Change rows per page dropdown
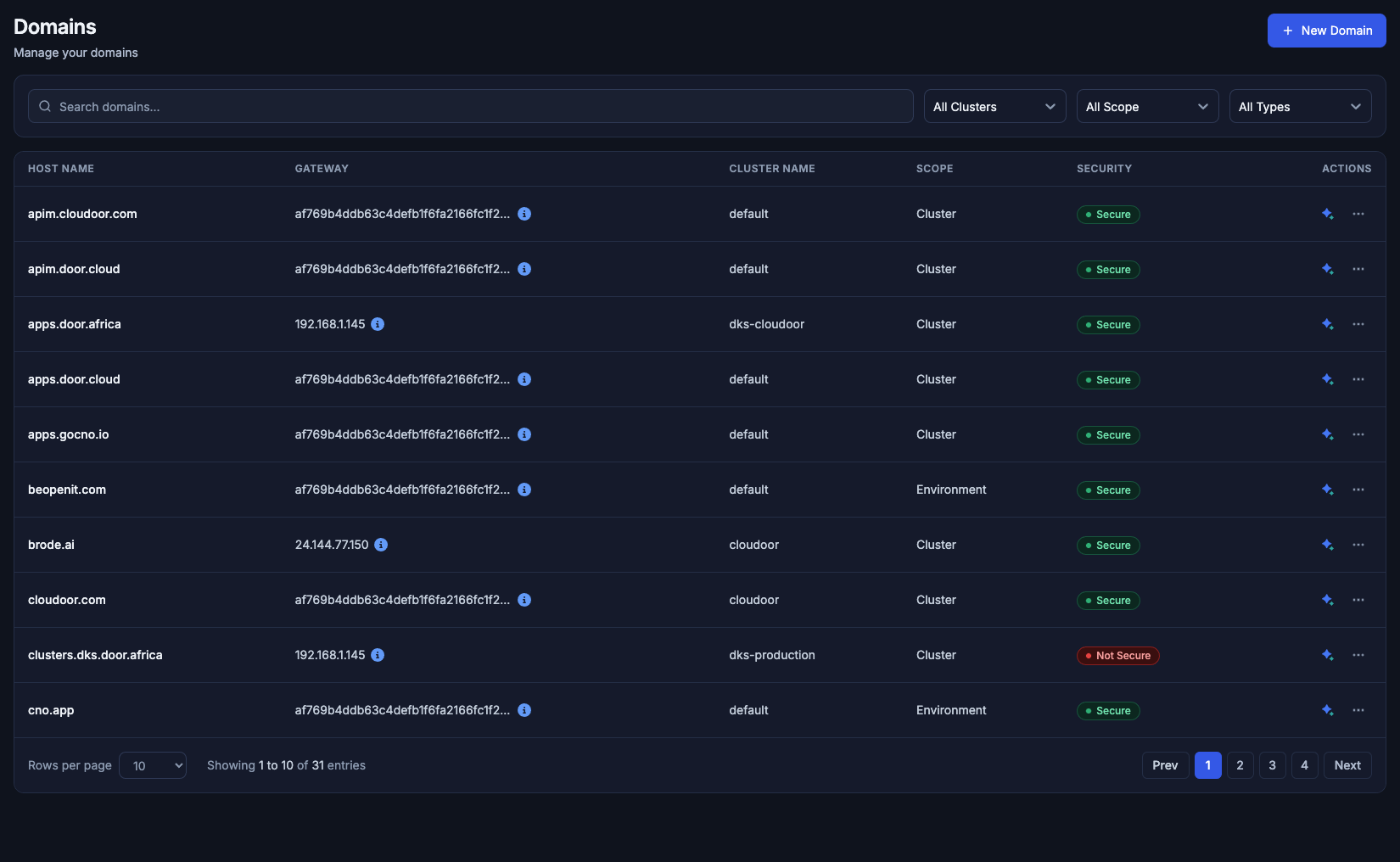Screen dimensions: 1400x862 click(x=153, y=765)
